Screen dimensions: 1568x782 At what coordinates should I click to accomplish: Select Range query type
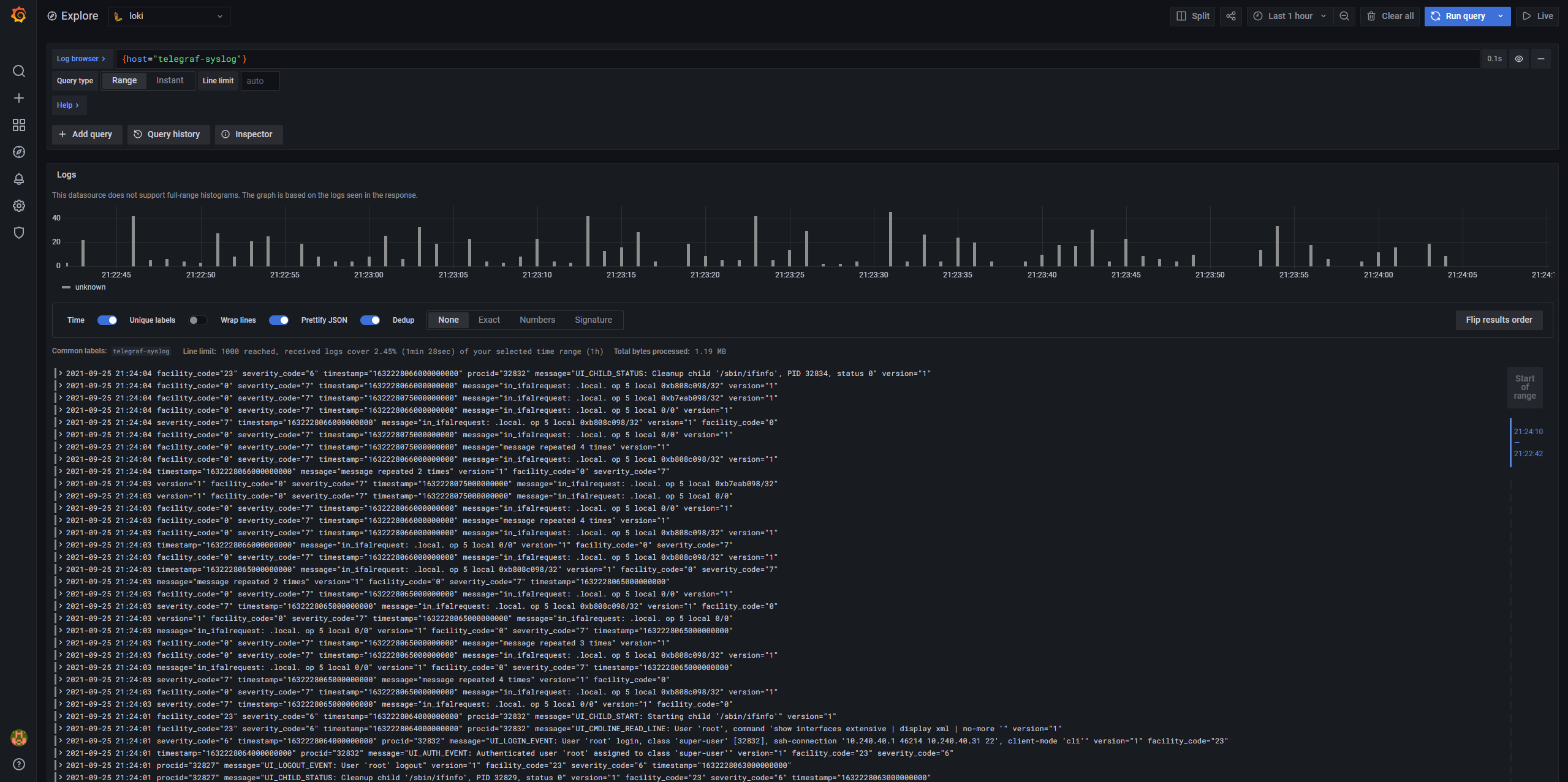pyautogui.click(x=124, y=80)
